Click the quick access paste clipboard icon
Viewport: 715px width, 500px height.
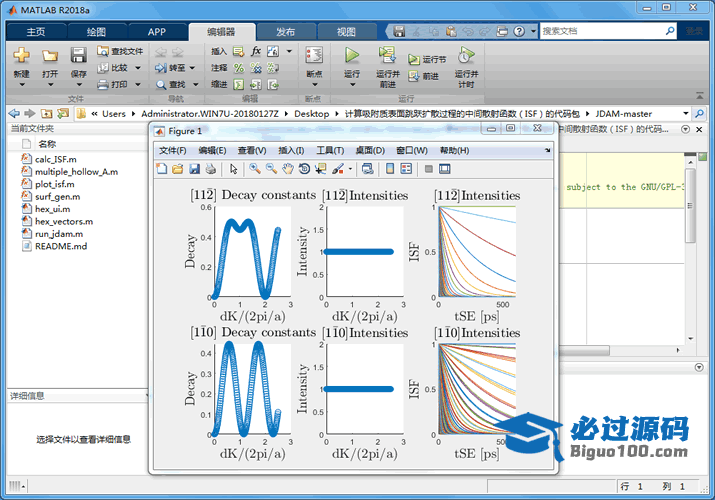[451, 31]
